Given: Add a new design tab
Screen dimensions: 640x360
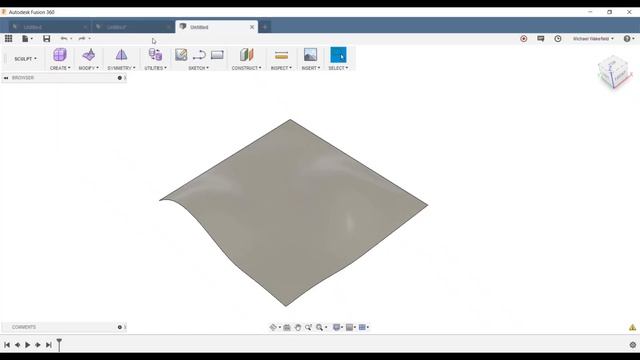Looking at the screenshot, I should pos(264,27).
